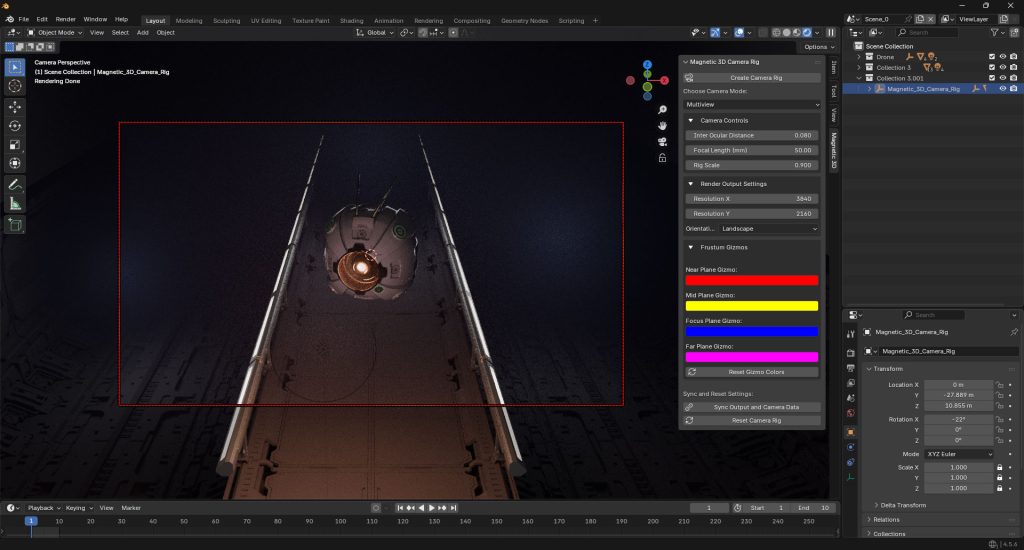Open the Multiview camera mode dropdown

point(752,105)
